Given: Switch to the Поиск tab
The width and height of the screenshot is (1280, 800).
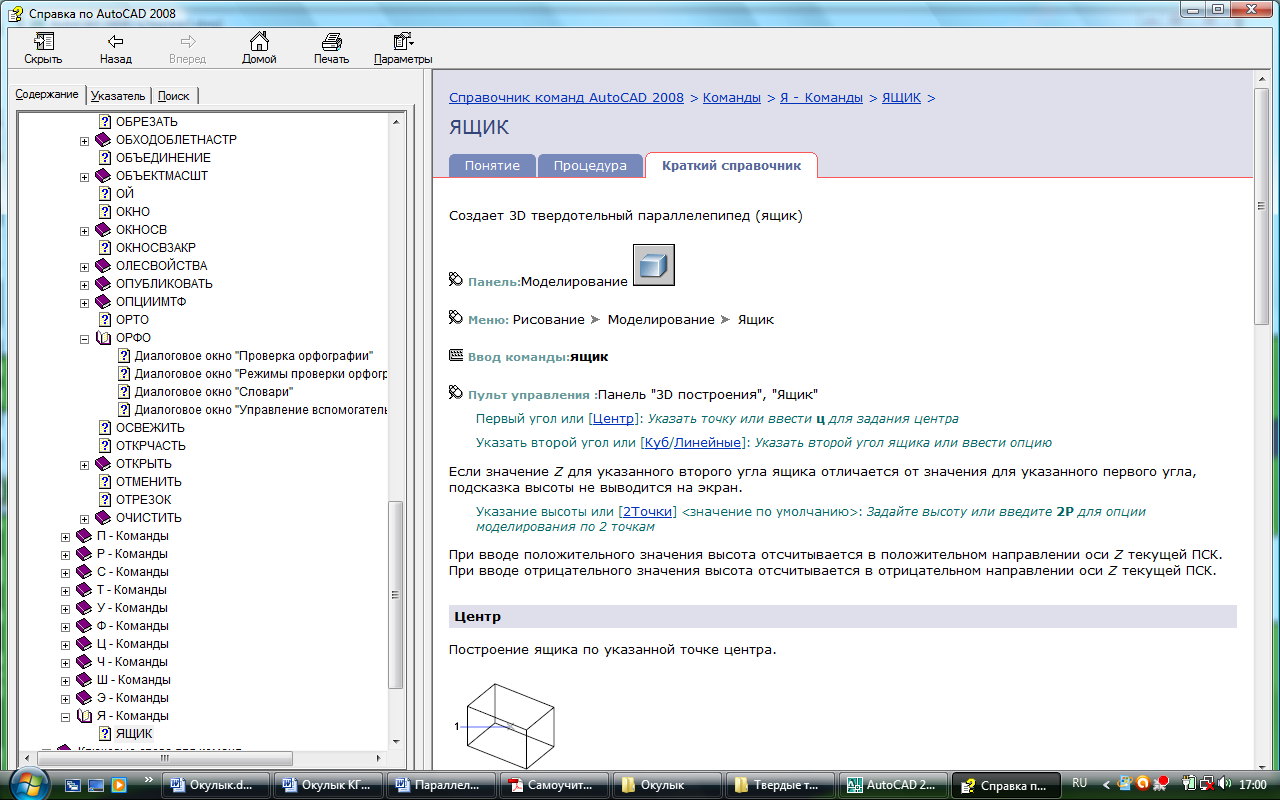Looking at the screenshot, I should click(x=174, y=96).
